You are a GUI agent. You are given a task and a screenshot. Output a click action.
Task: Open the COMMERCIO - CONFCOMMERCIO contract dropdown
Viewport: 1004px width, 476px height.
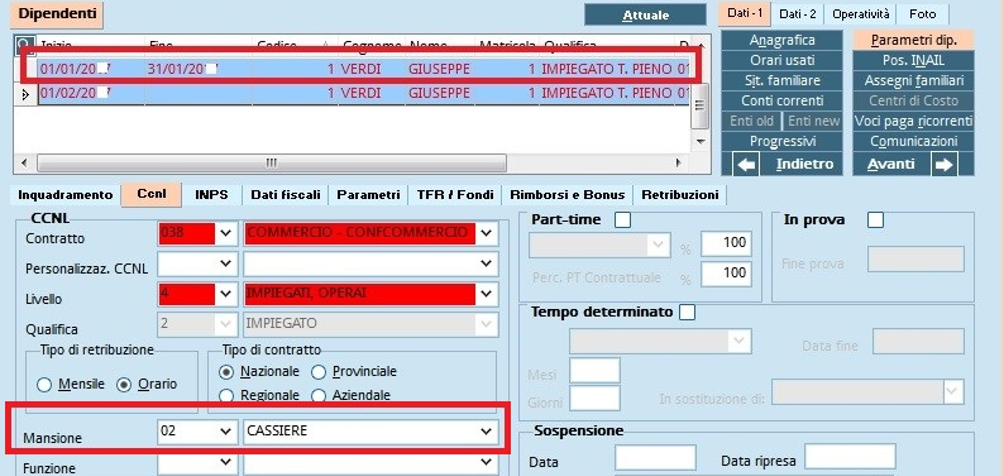point(487,233)
